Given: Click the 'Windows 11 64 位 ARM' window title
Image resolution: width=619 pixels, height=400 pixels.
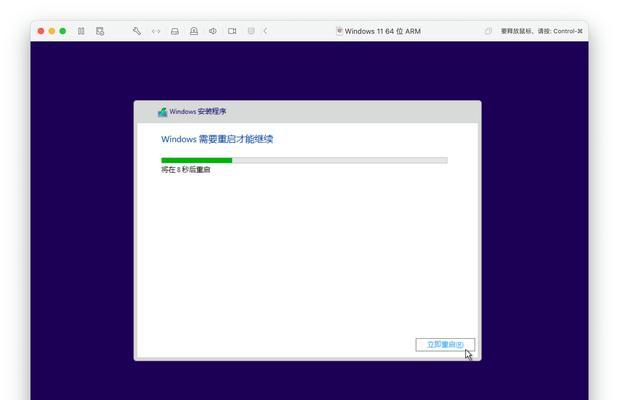Looking at the screenshot, I should (x=383, y=31).
